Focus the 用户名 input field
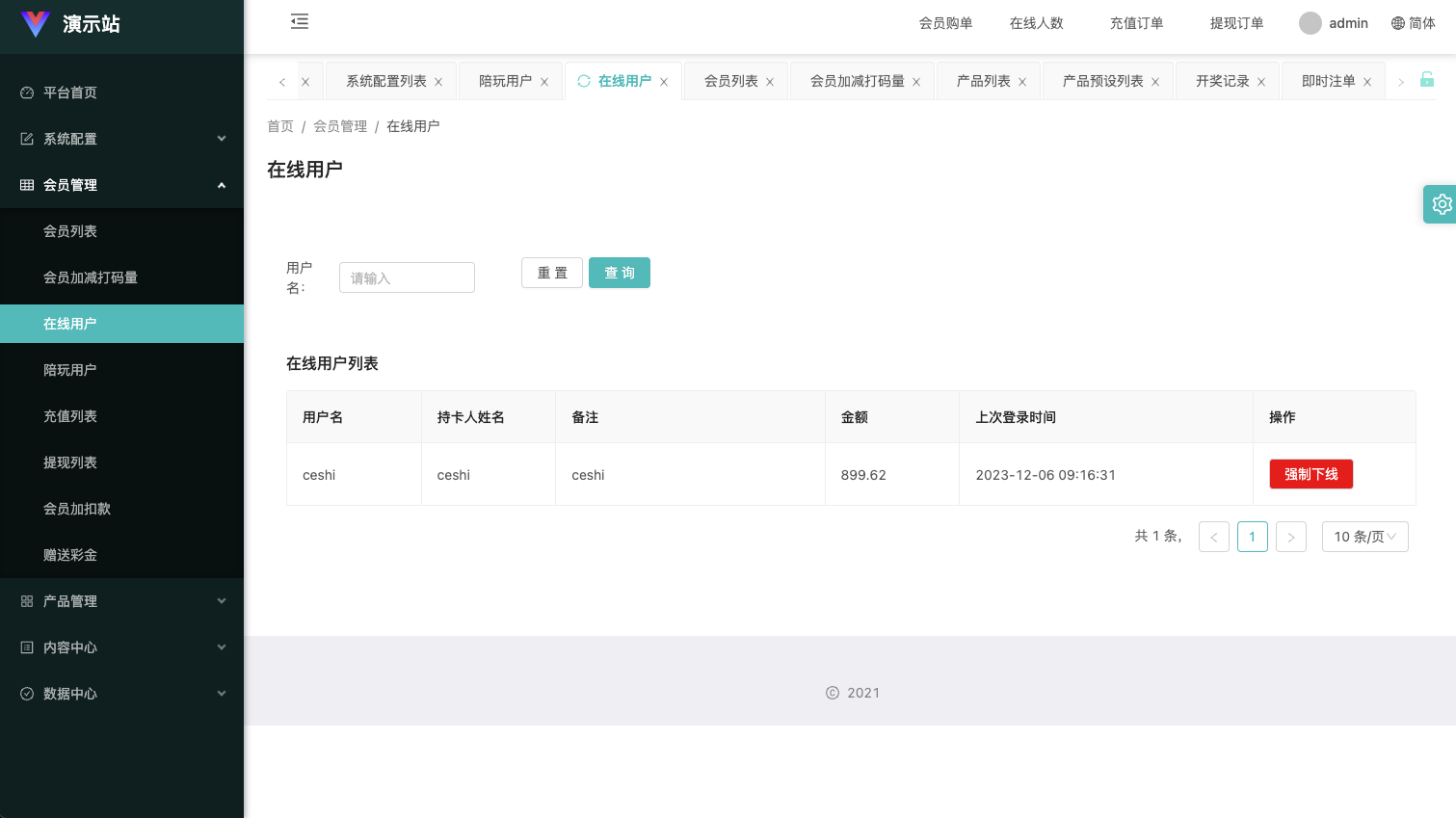This screenshot has height=818, width=1456. coord(407,277)
